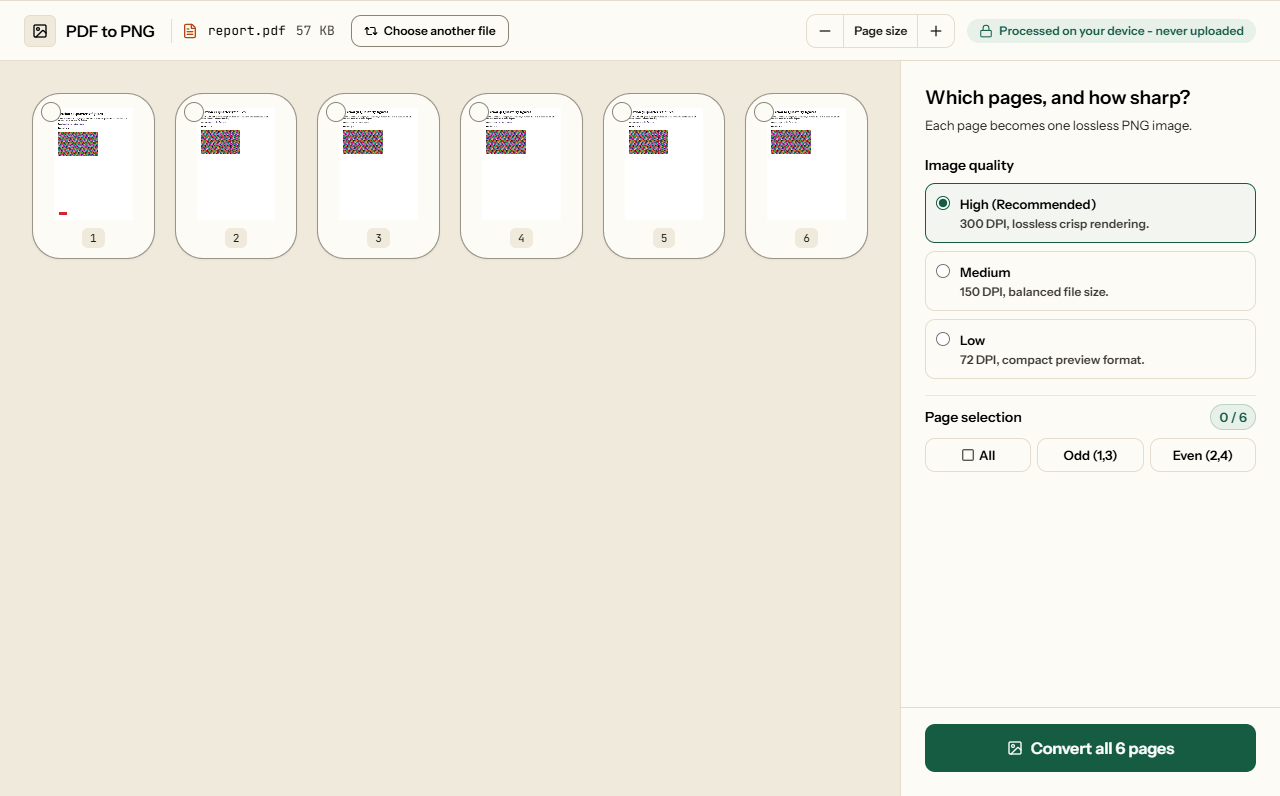
Task: Select all pages with the All button
Action: pos(978,455)
